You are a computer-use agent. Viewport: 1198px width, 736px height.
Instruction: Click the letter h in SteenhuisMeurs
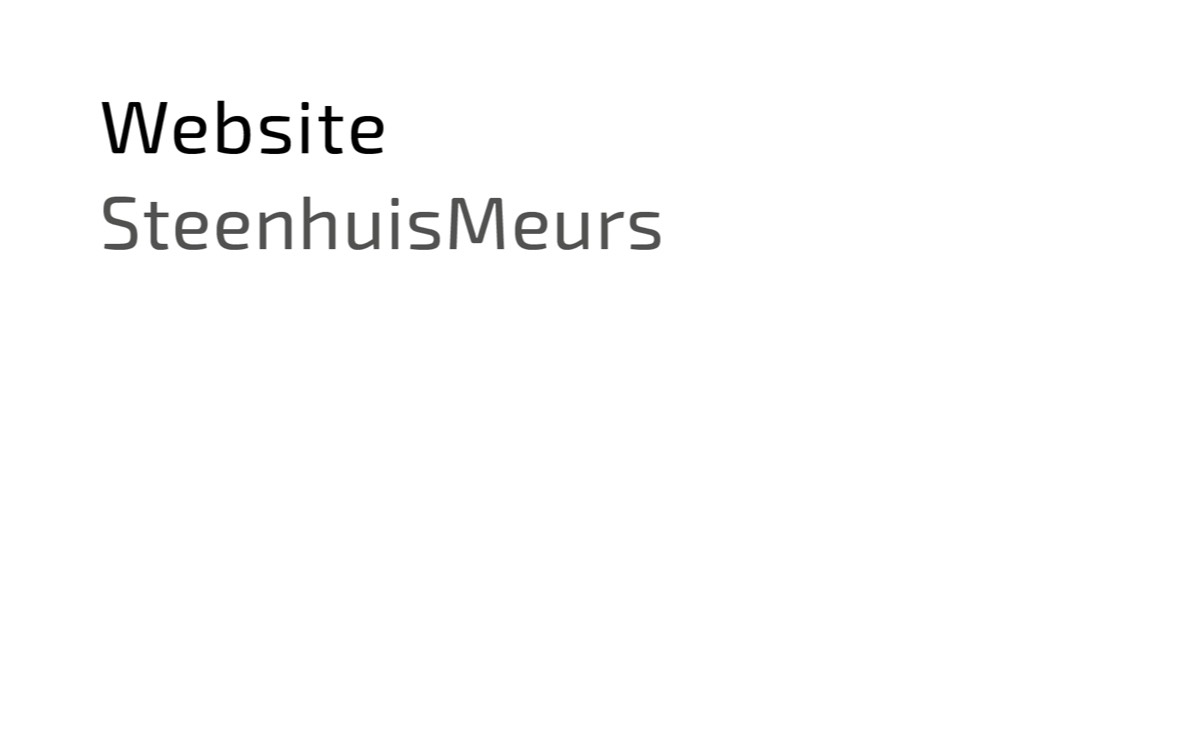tap(320, 222)
